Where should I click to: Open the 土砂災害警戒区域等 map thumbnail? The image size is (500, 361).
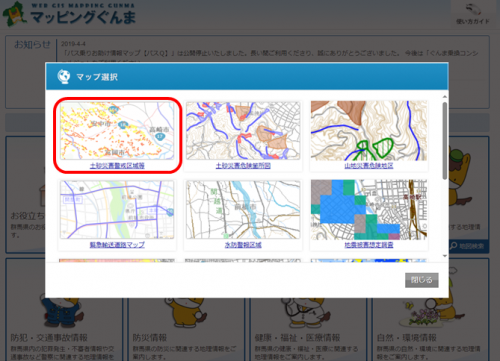(x=117, y=131)
